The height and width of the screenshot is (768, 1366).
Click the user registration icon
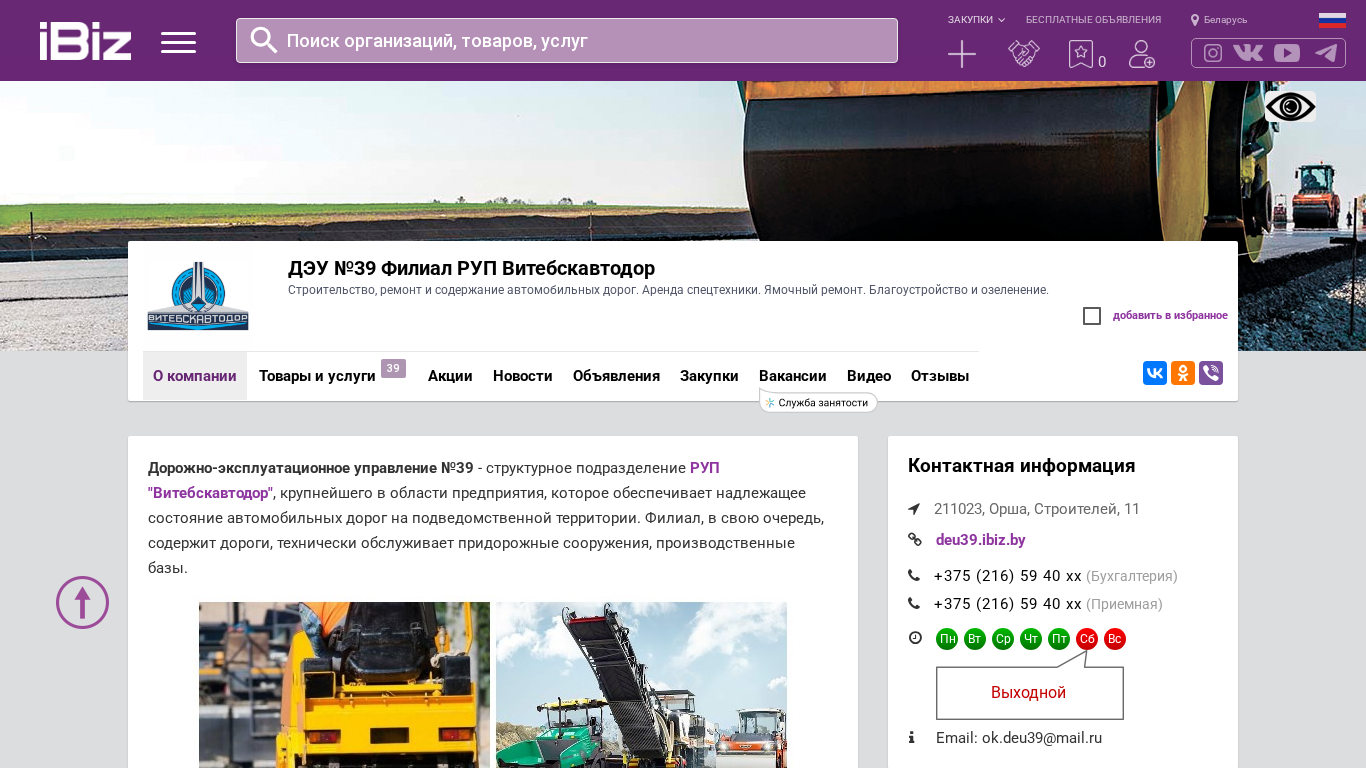point(1142,54)
